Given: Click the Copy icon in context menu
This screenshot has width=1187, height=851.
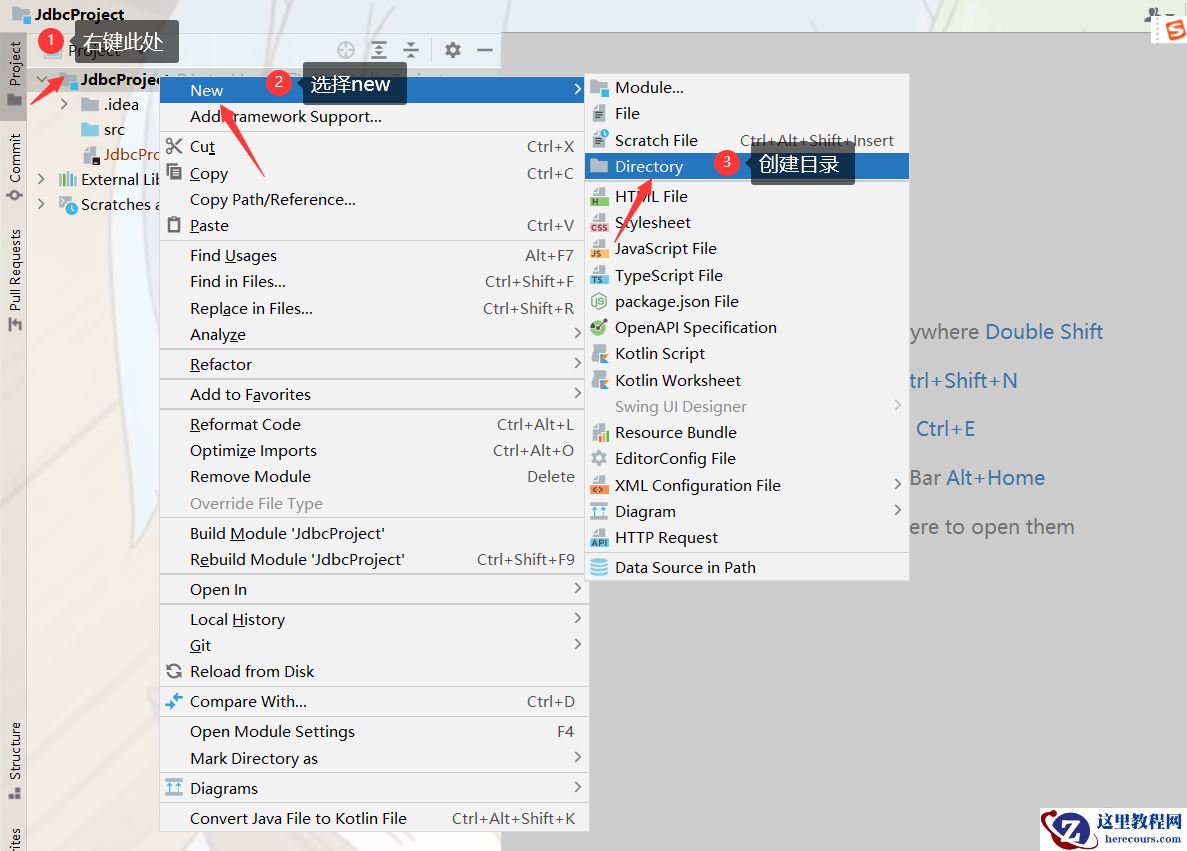Looking at the screenshot, I should (174, 172).
